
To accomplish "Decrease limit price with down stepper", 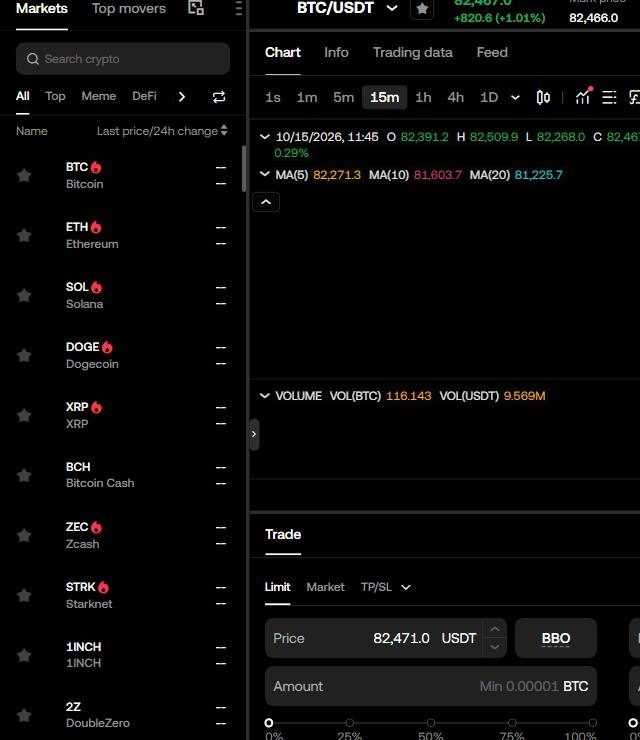I will point(495,647).
